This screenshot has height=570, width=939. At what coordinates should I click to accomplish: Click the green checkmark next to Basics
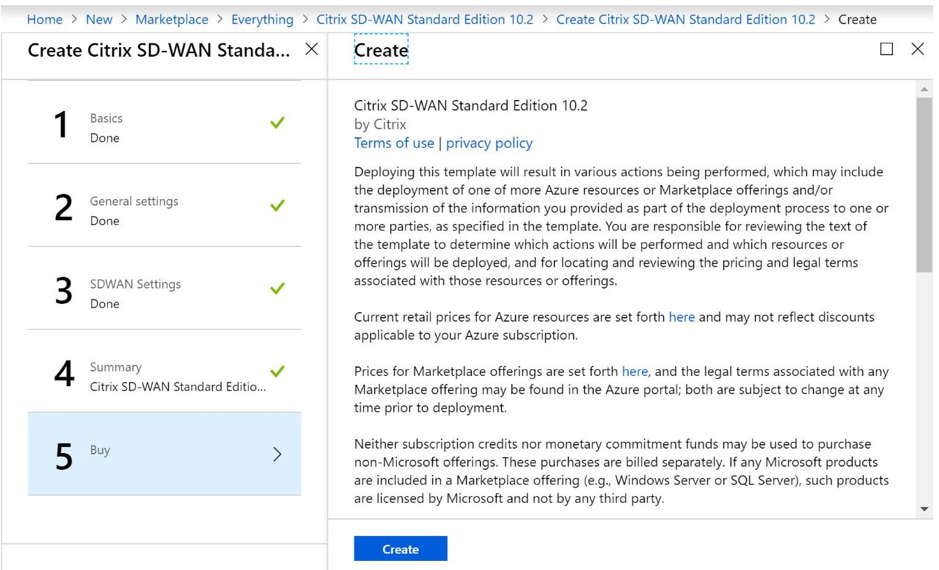click(277, 122)
